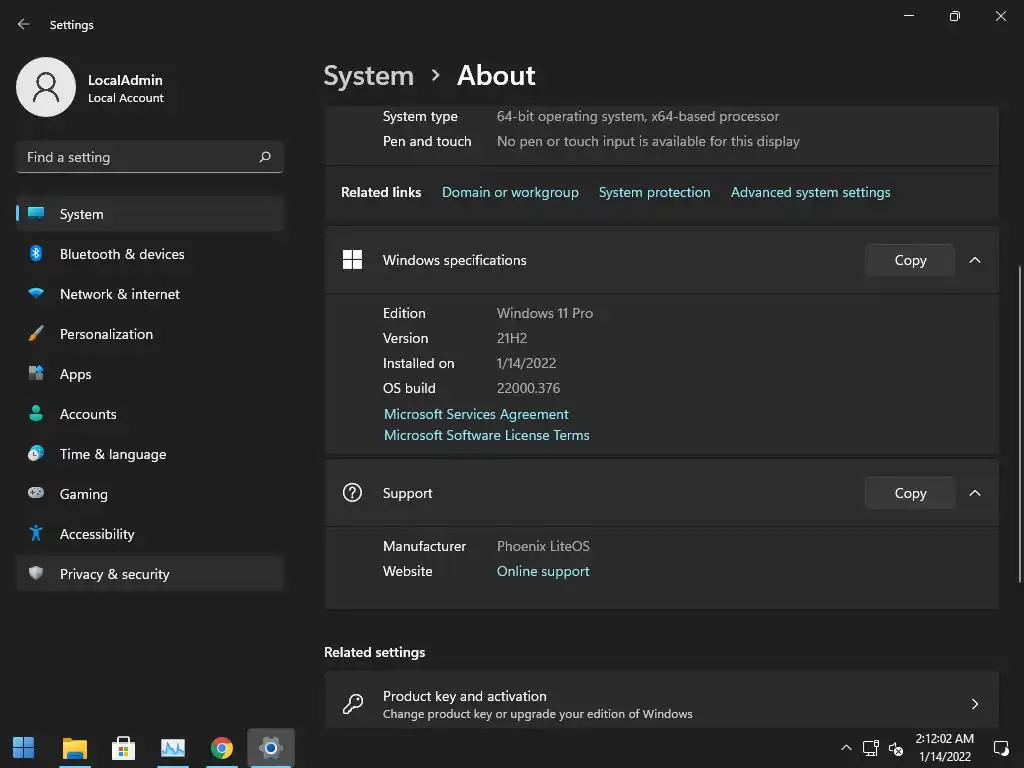Click the Settings gear taskbar icon
This screenshot has width=1024, height=768.
pyautogui.click(x=270, y=748)
